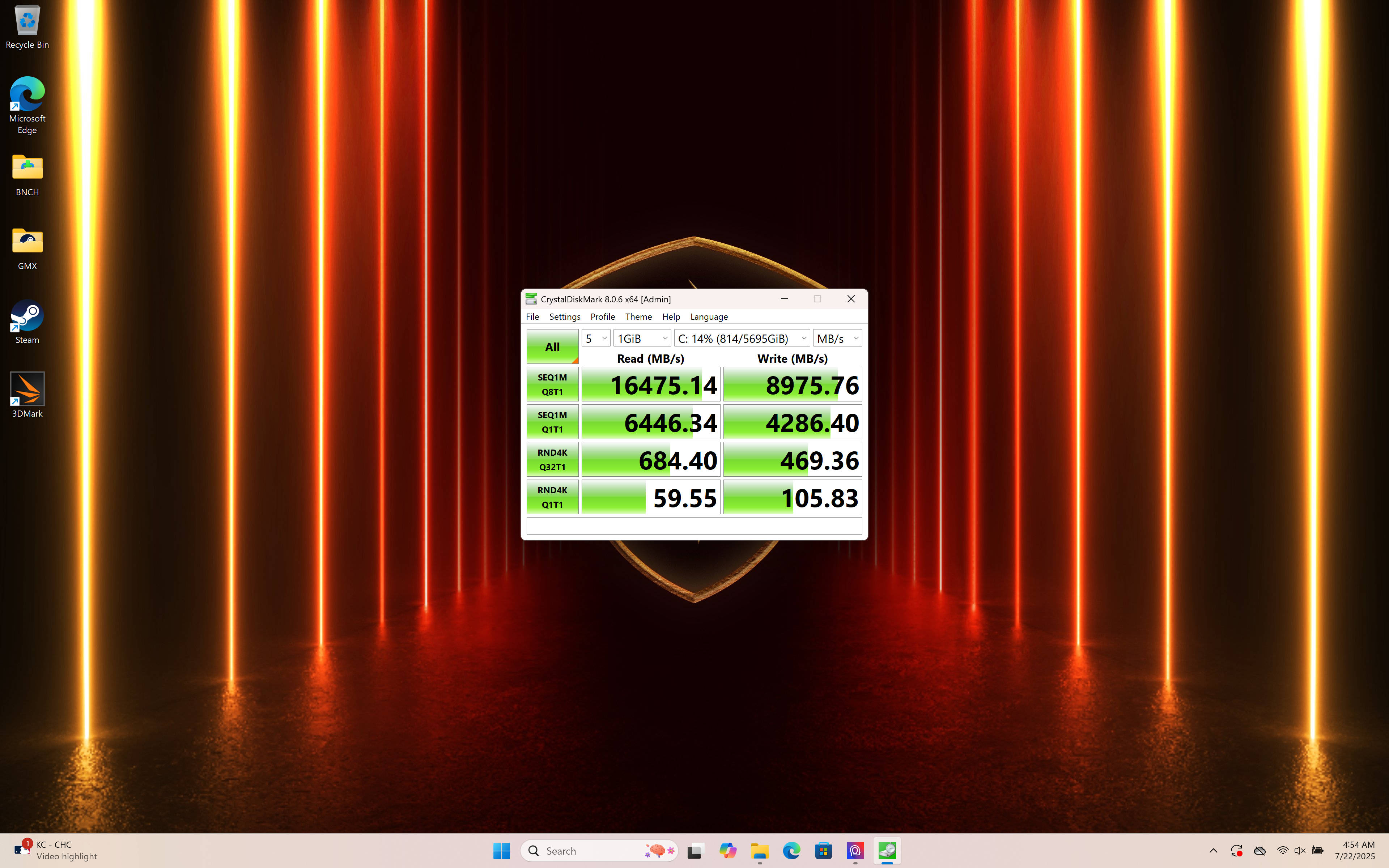Run the SEQ1M Q8T1 test
Viewport: 1389px width, 868px height.
pos(552,384)
